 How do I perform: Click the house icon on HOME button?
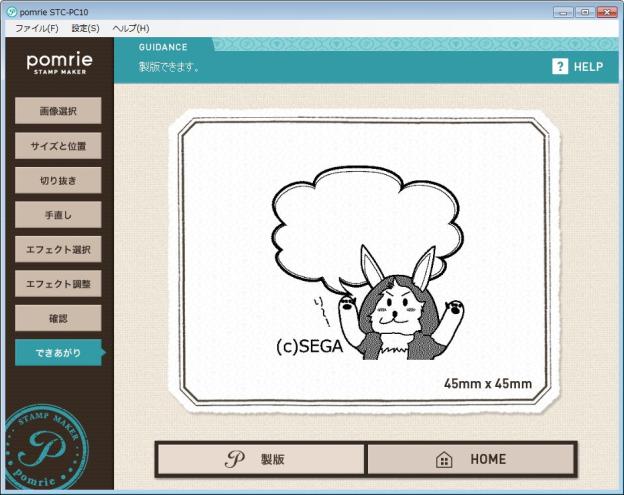[x=444, y=460]
